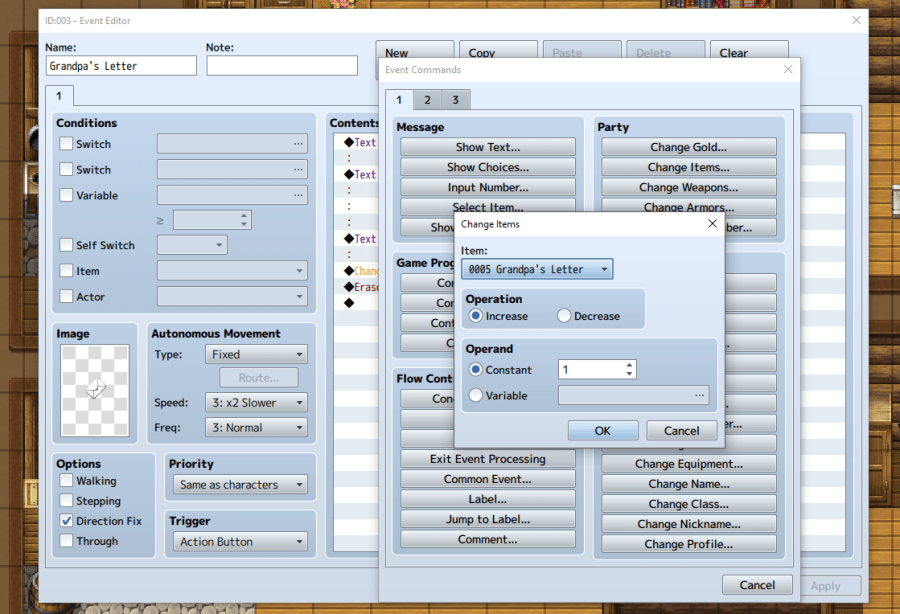Image resolution: width=900 pixels, height=614 pixels.
Task: Expand the Trigger dropdown set to Action Button
Action: [241, 542]
